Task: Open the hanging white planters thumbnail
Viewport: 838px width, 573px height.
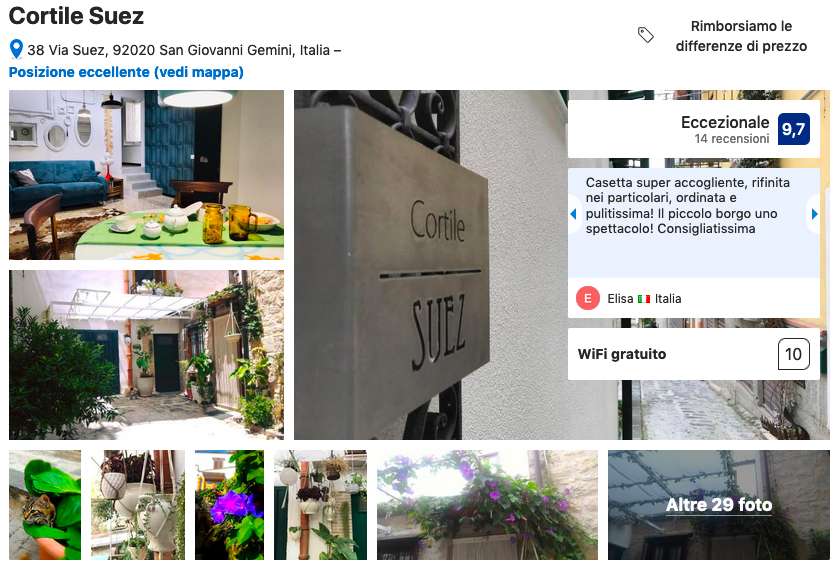Action: coord(138,505)
